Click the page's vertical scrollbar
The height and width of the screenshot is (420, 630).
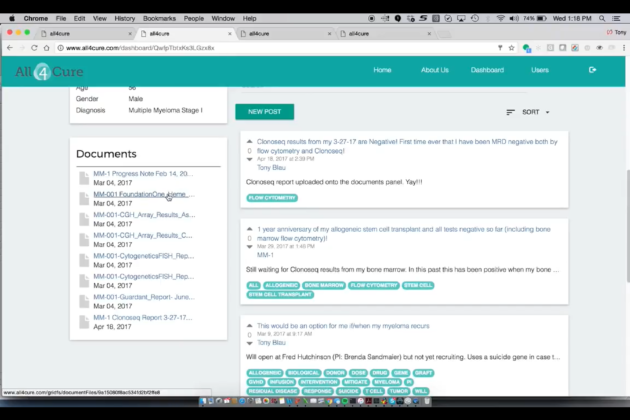[x=627, y=226]
